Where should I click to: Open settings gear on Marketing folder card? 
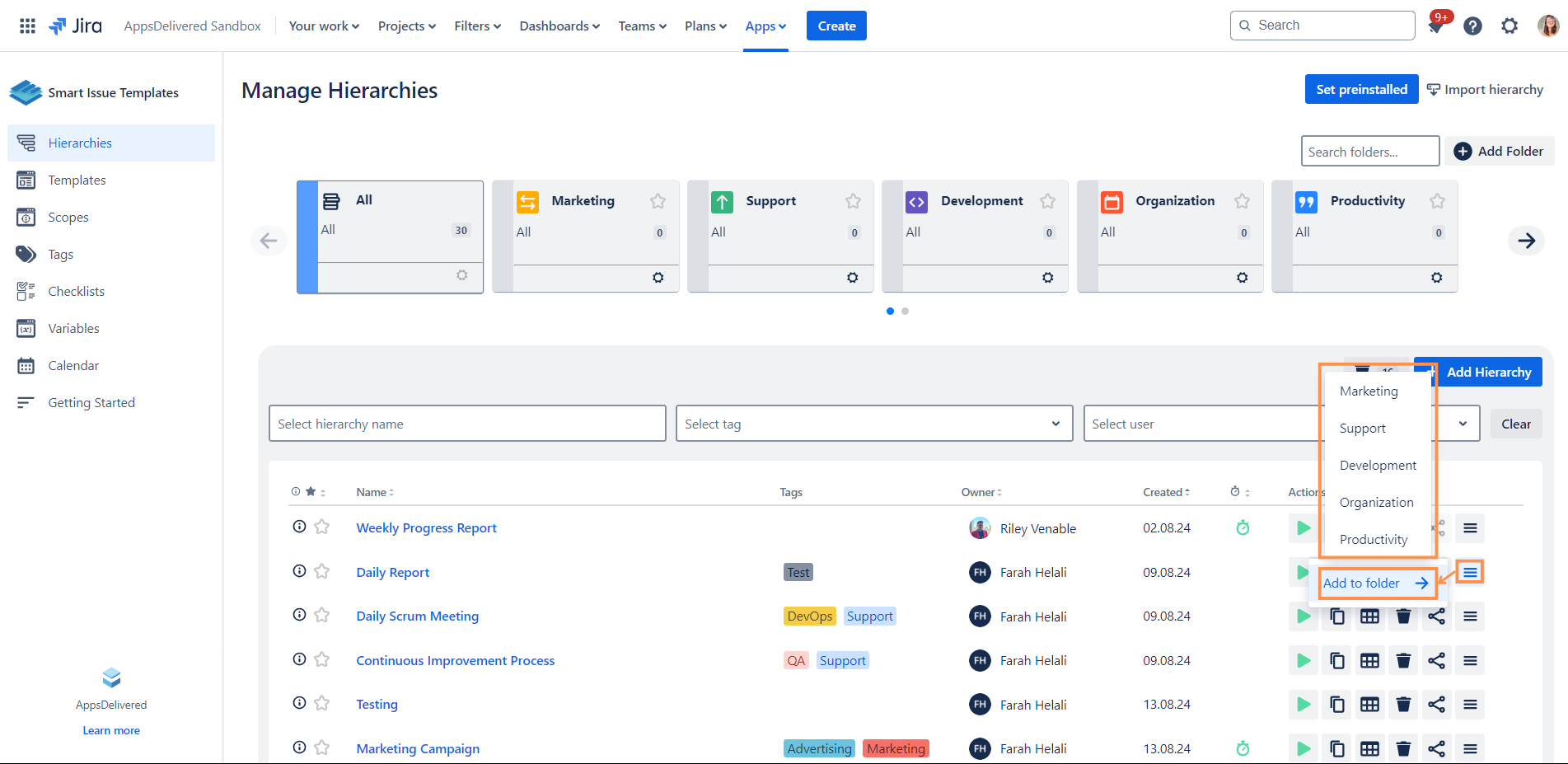pos(658,278)
